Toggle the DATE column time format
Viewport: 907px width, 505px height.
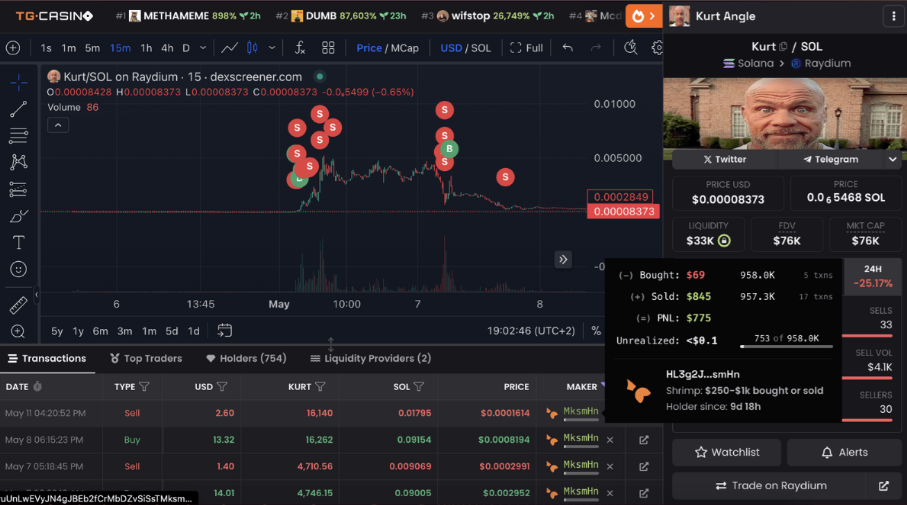tap(38, 386)
